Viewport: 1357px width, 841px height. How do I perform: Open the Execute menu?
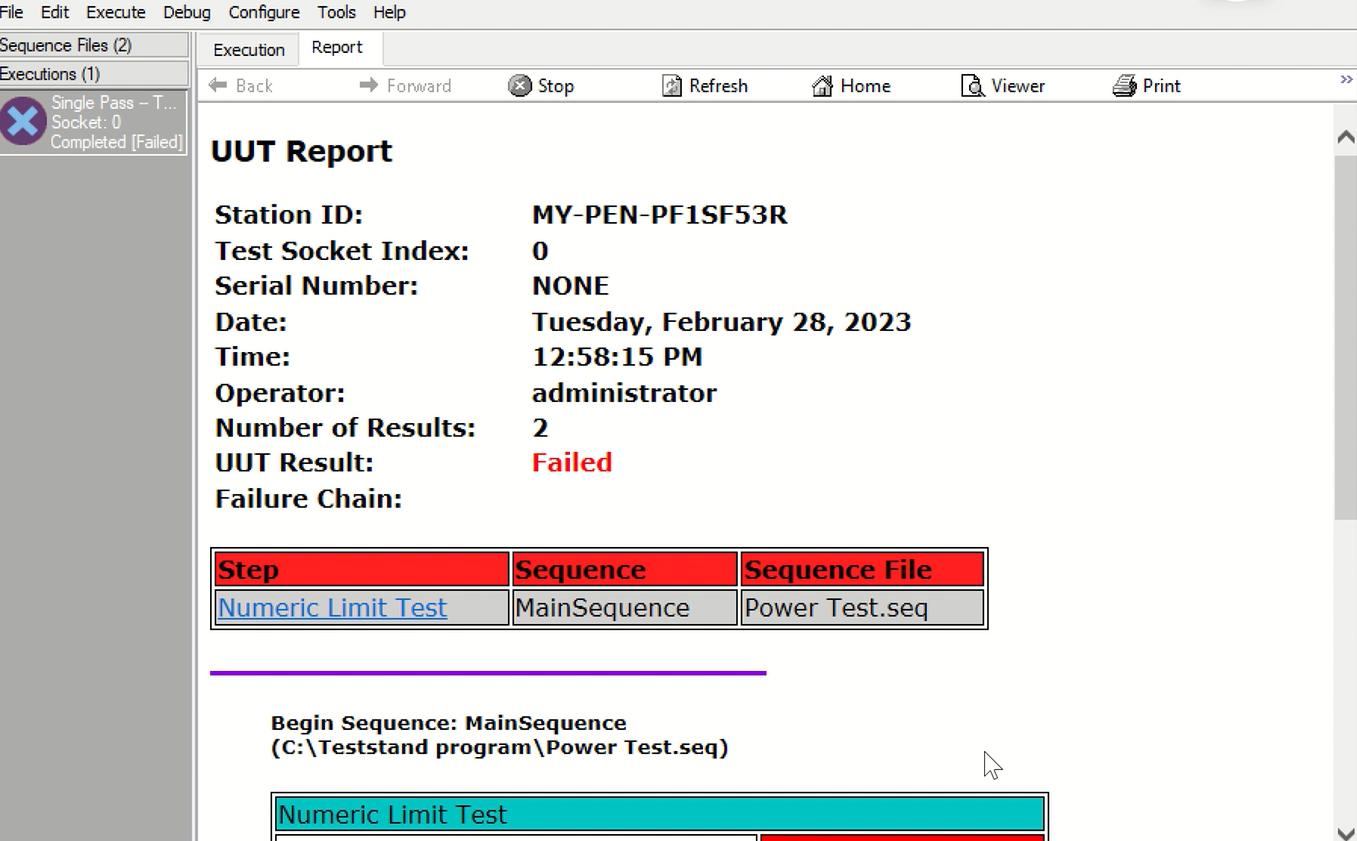(116, 12)
